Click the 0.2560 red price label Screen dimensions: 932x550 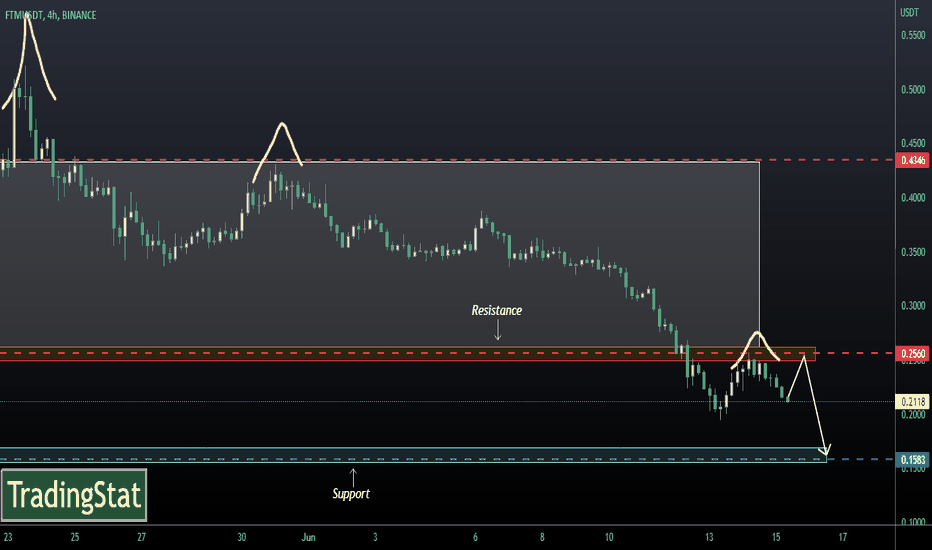click(912, 354)
